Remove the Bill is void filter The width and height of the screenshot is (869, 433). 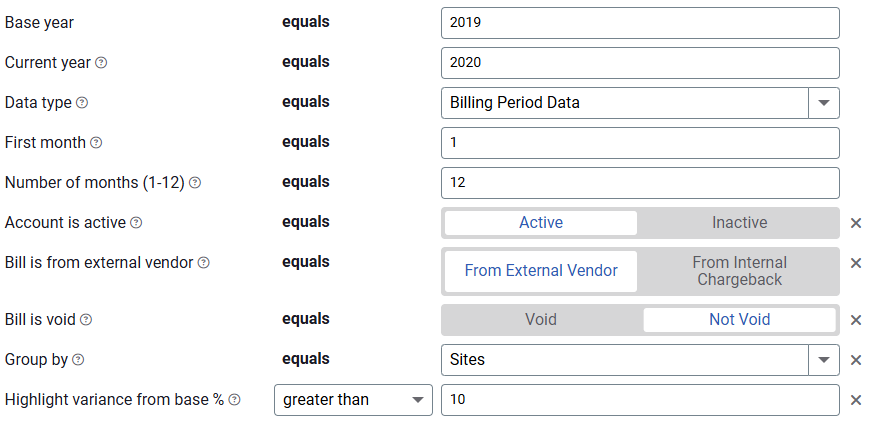click(856, 320)
